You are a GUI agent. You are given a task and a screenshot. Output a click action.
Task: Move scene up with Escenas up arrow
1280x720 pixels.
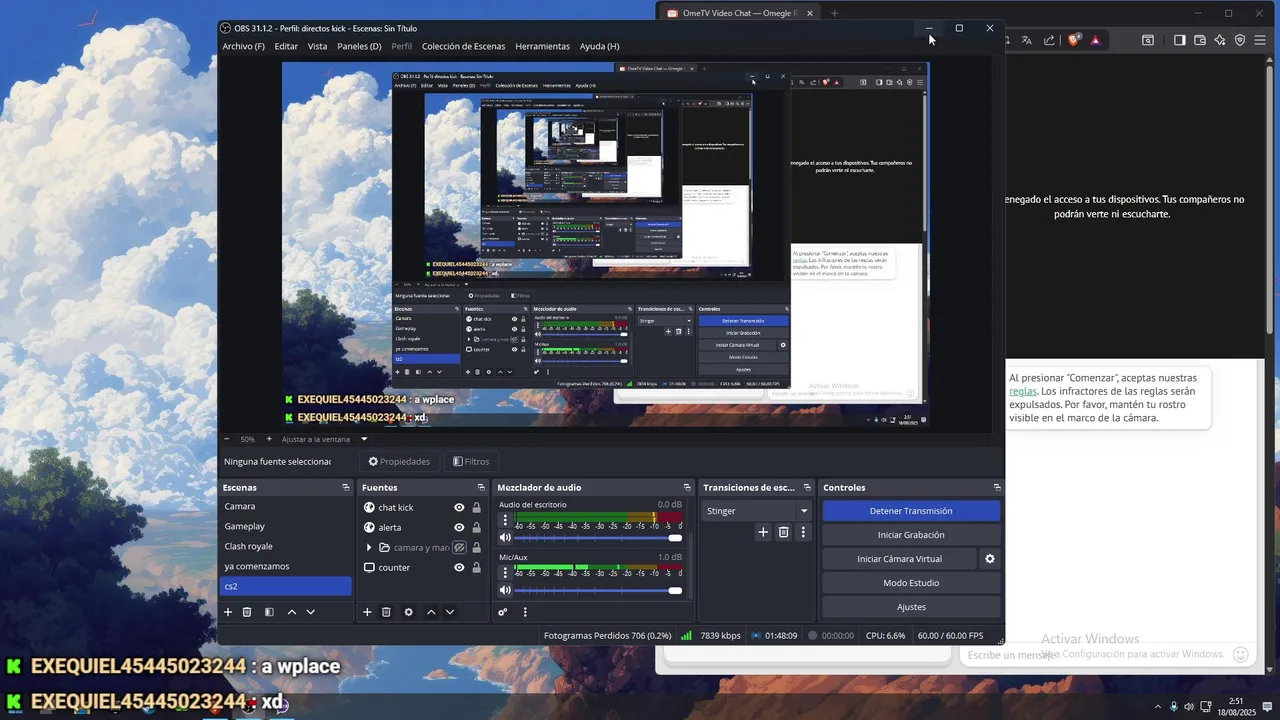292,612
